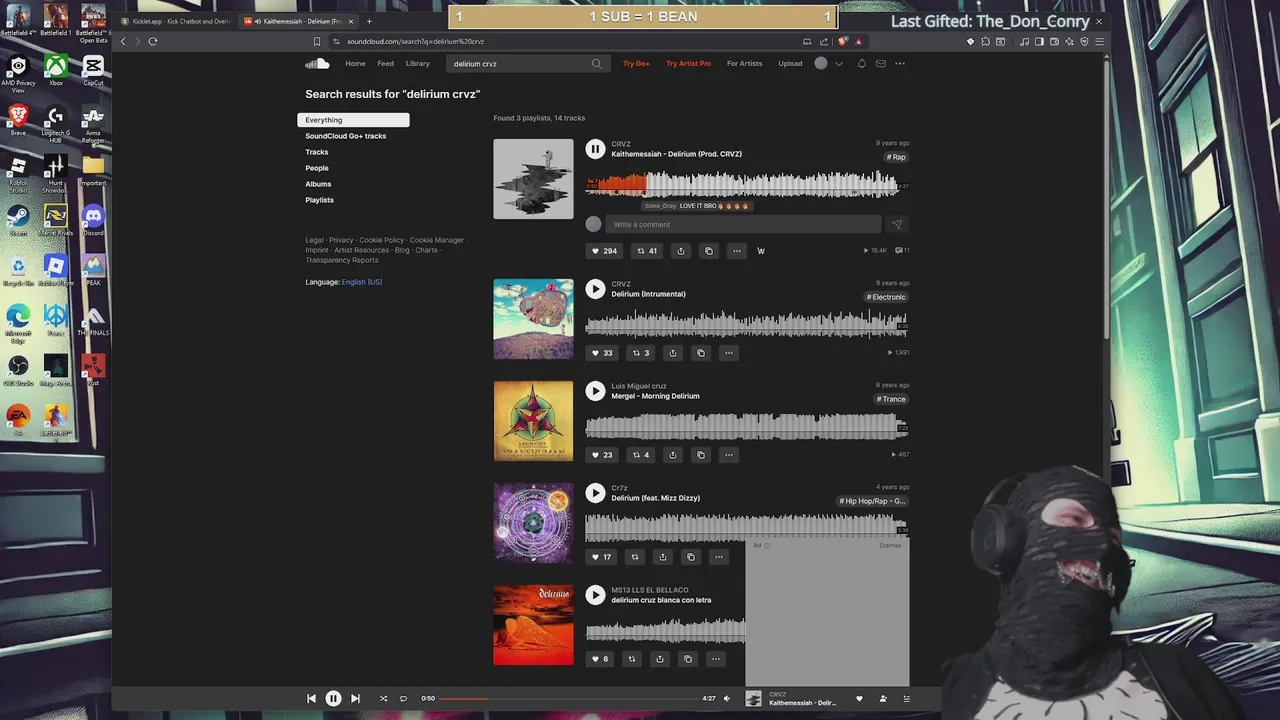Like Mergel - Morning Delirium with 23 likes

point(601,455)
